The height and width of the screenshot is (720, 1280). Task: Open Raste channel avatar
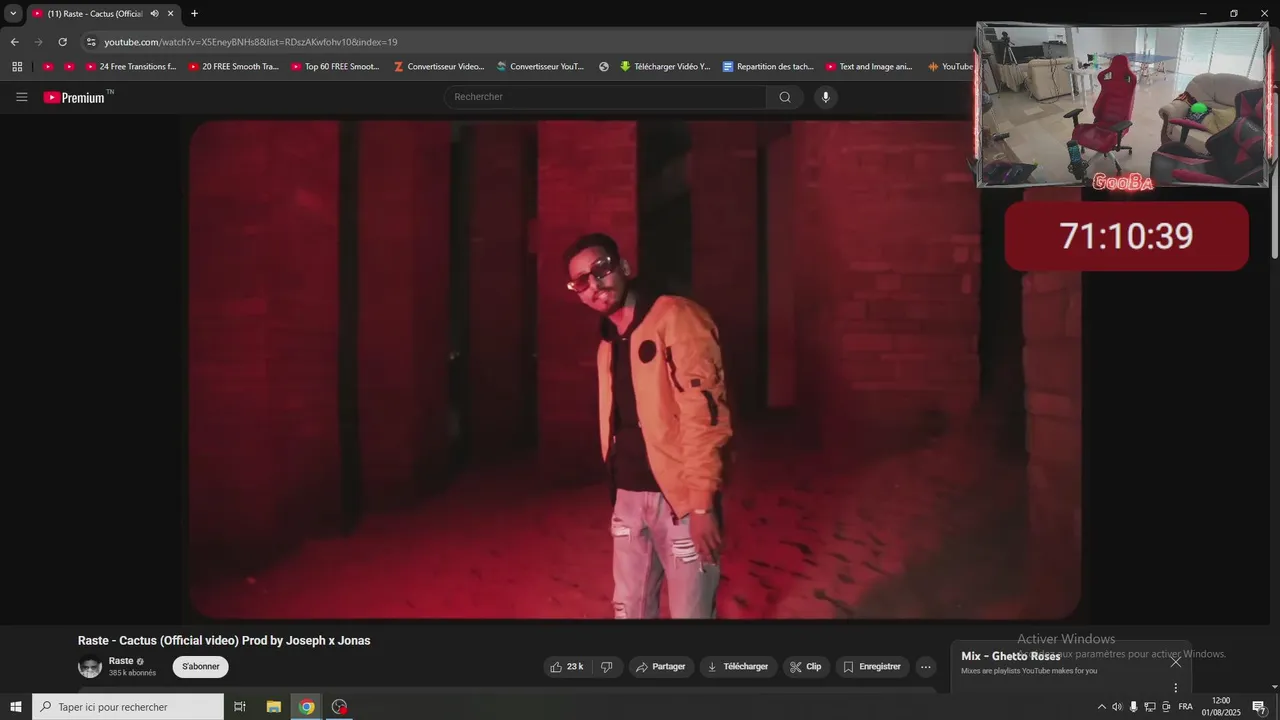click(90, 667)
